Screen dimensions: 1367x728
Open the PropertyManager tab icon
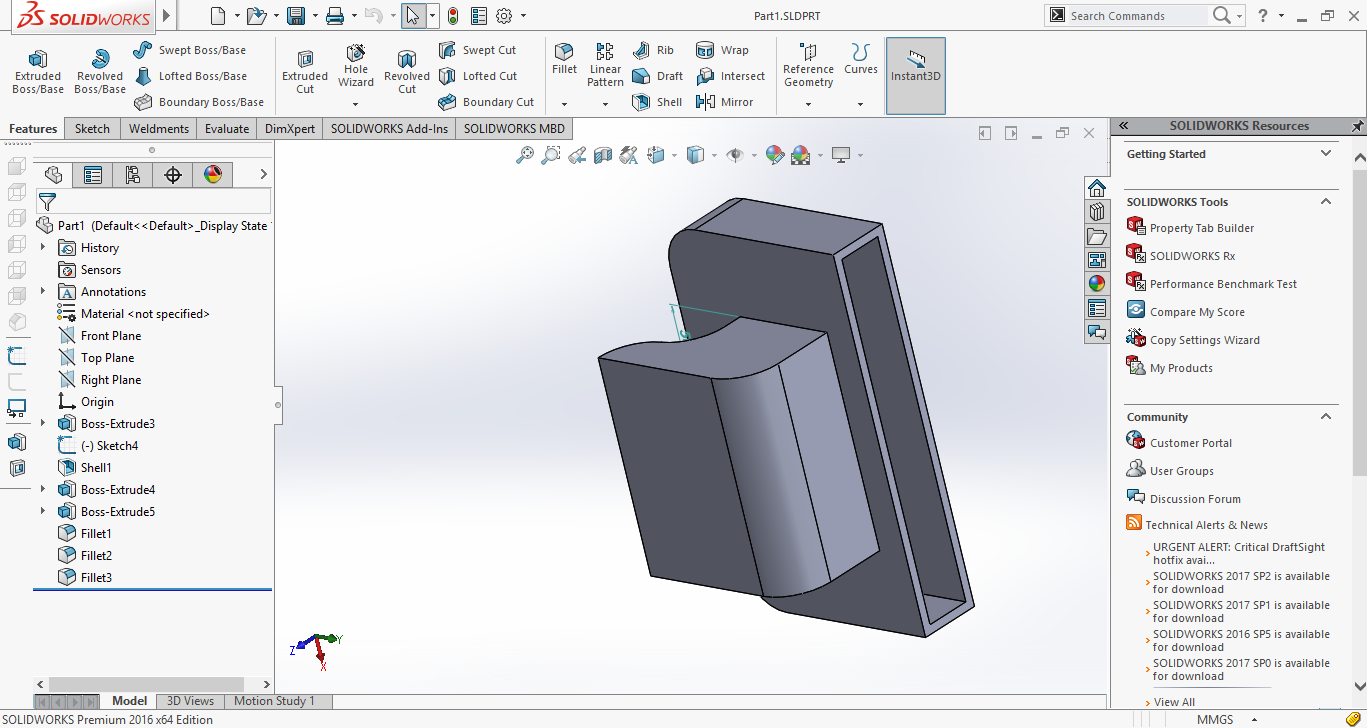tap(93, 175)
